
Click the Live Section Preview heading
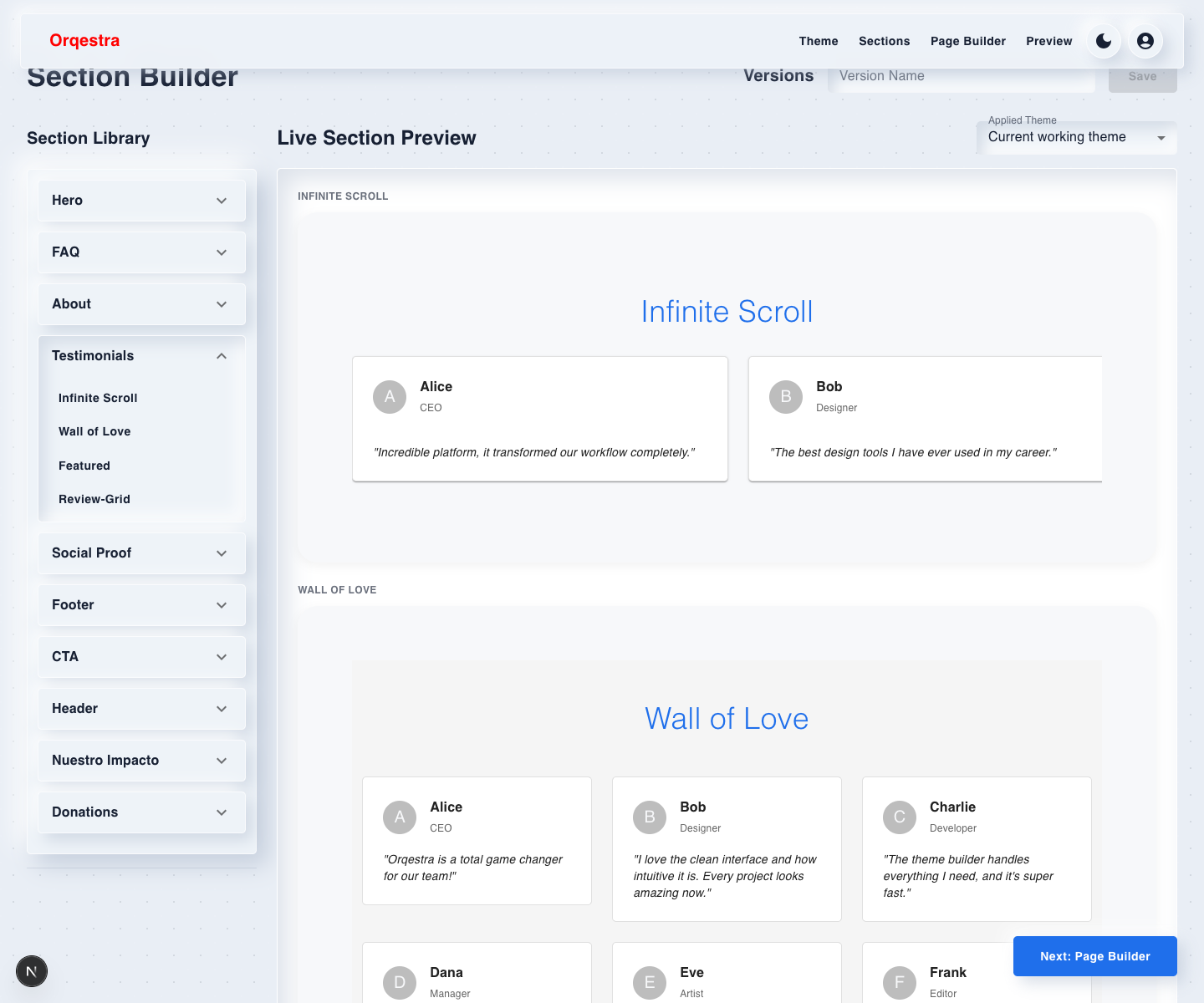point(377,138)
